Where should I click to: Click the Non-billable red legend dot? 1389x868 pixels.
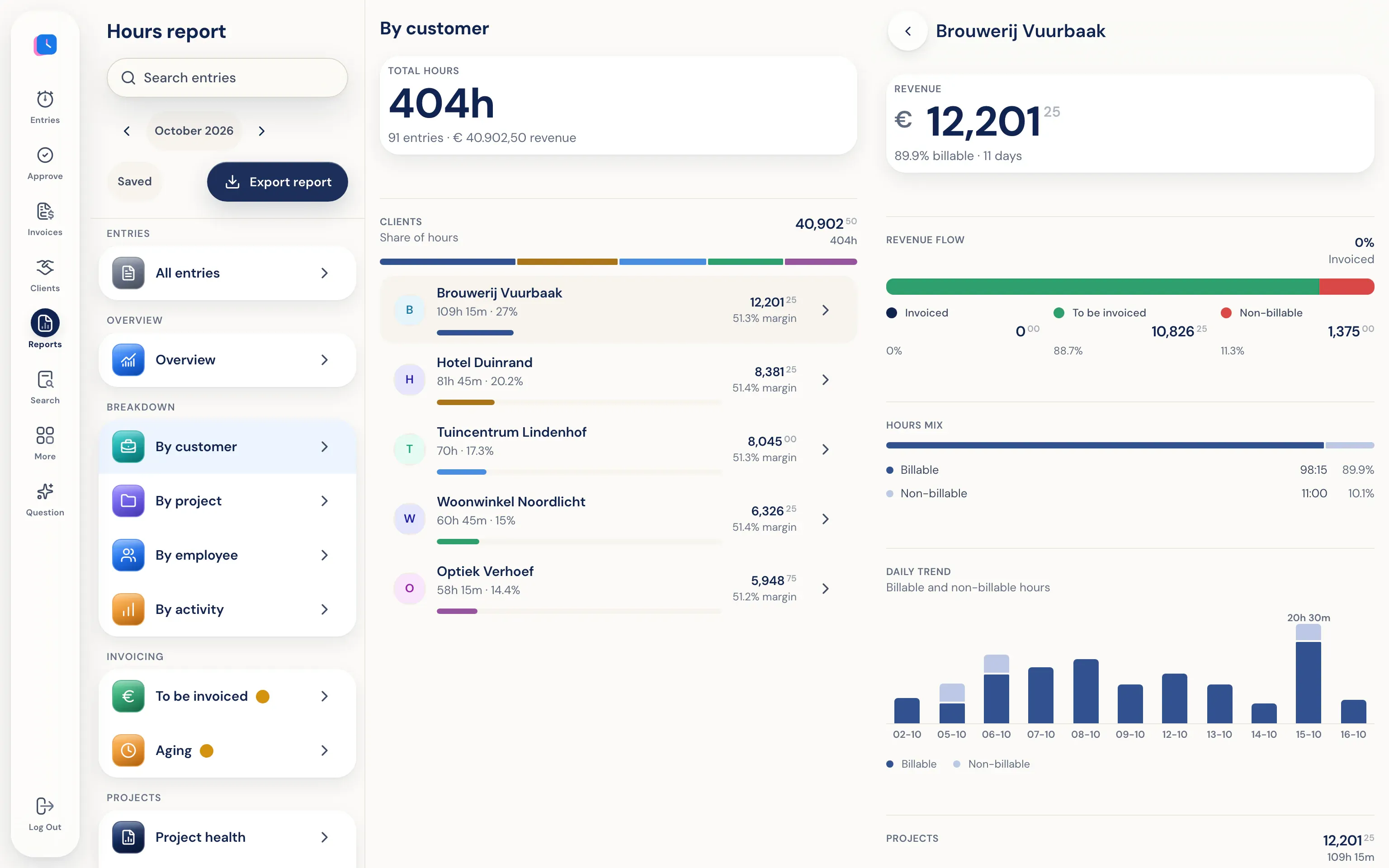(x=1226, y=313)
